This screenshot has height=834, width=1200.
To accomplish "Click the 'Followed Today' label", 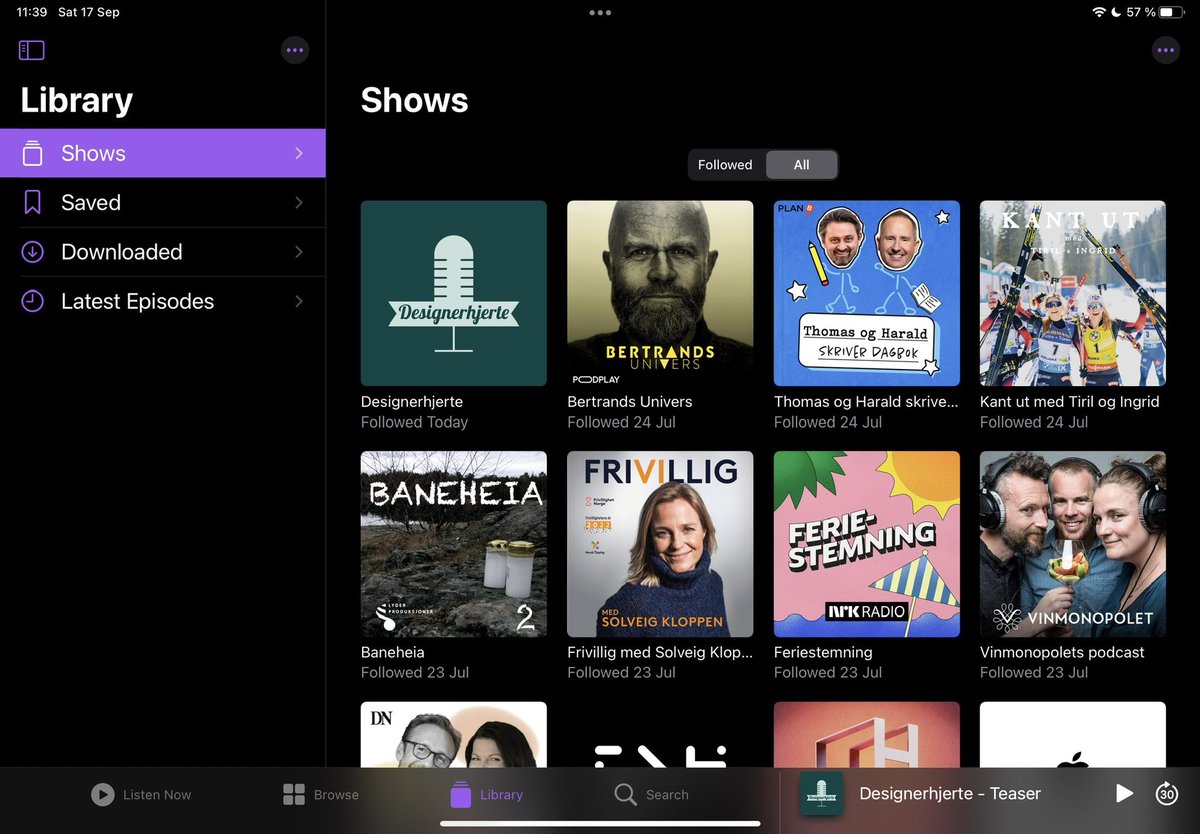I will click(414, 422).
